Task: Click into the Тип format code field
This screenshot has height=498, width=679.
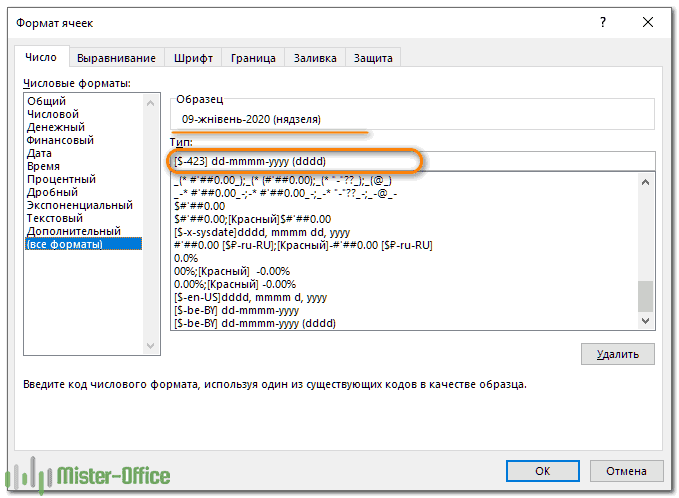Action: 410,161
